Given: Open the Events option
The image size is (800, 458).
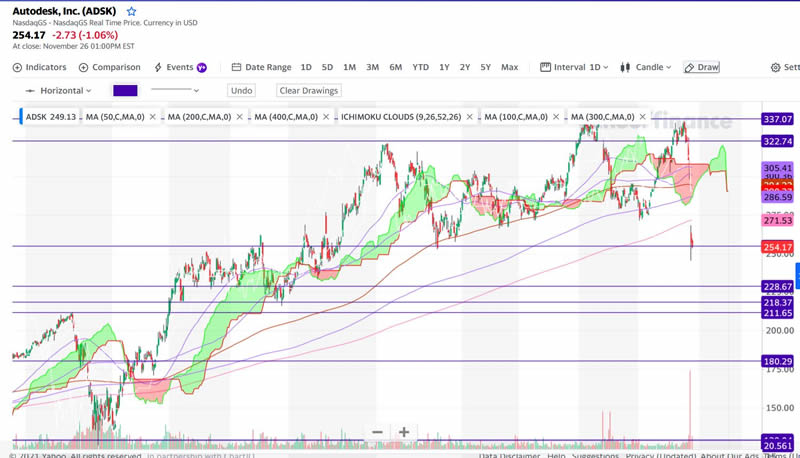Looking at the screenshot, I should pos(174,67).
